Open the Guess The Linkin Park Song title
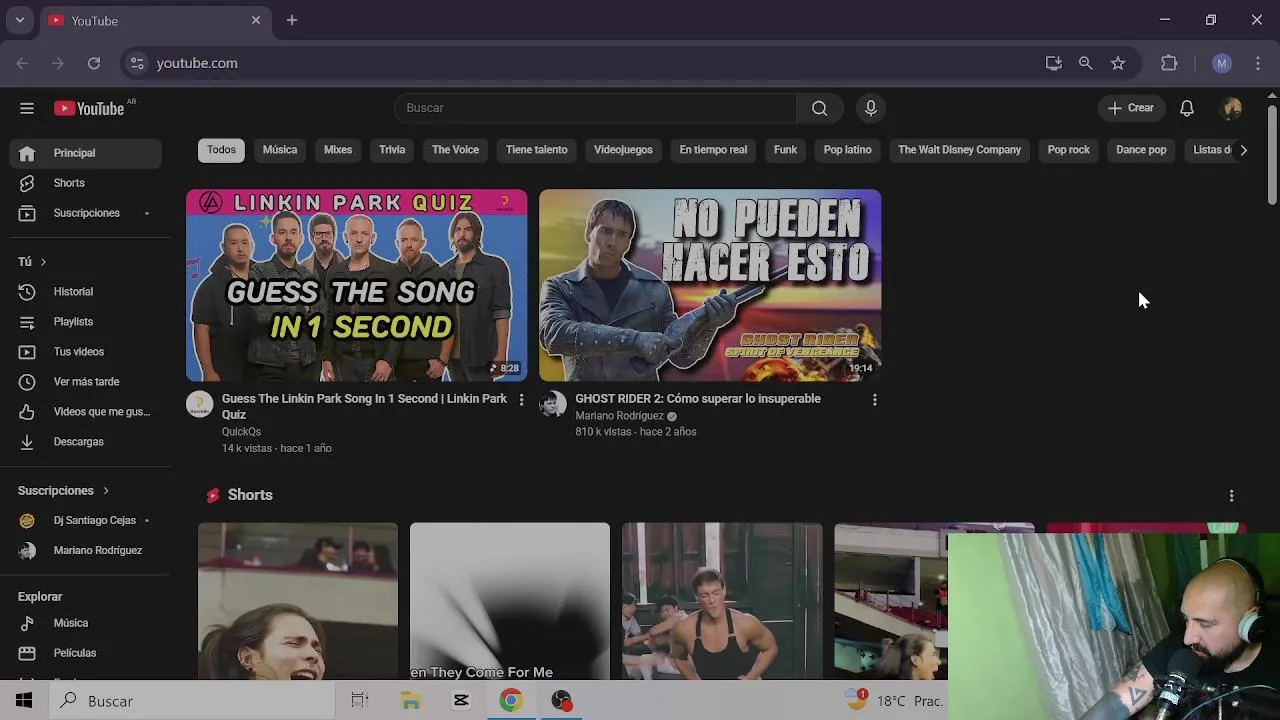This screenshot has height=720, width=1280. [x=364, y=407]
